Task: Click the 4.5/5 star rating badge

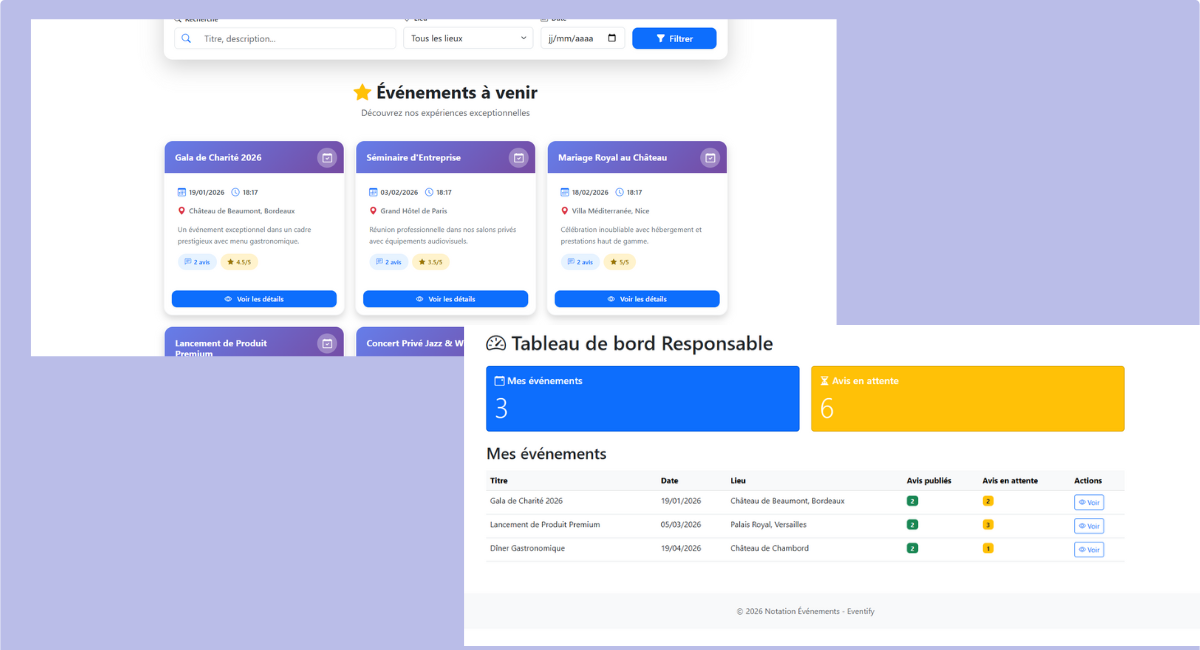Action: click(x=238, y=262)
